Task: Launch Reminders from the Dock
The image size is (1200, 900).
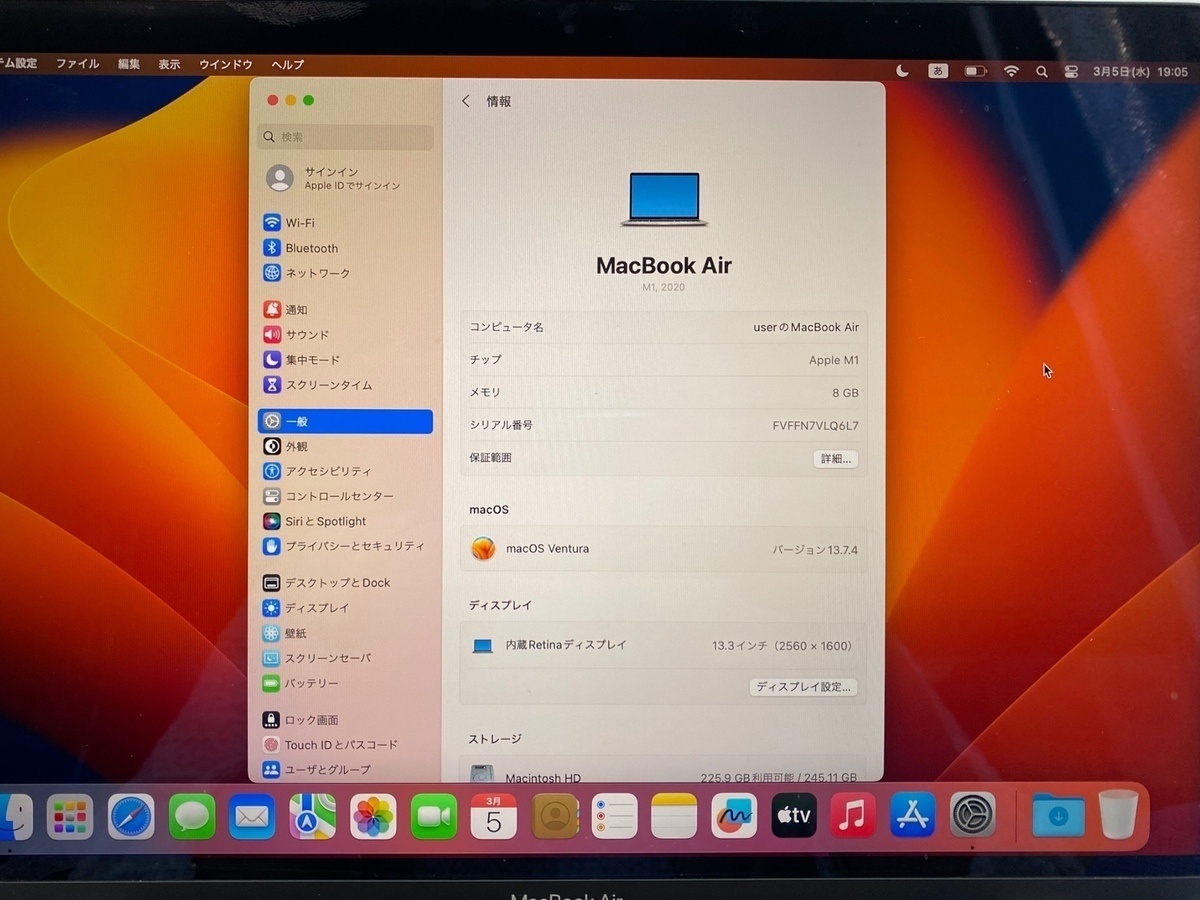Action: (x=614, y=817)
